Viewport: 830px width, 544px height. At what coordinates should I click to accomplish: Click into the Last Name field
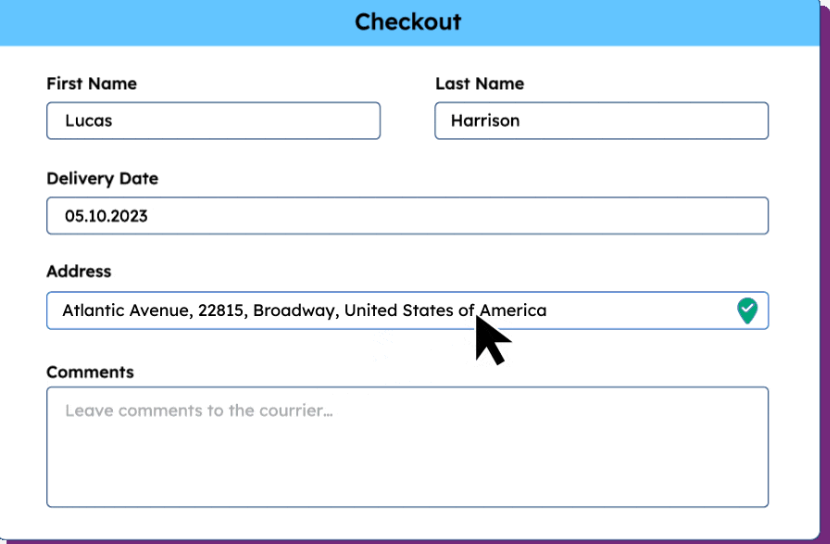click(x=601, y=121)
